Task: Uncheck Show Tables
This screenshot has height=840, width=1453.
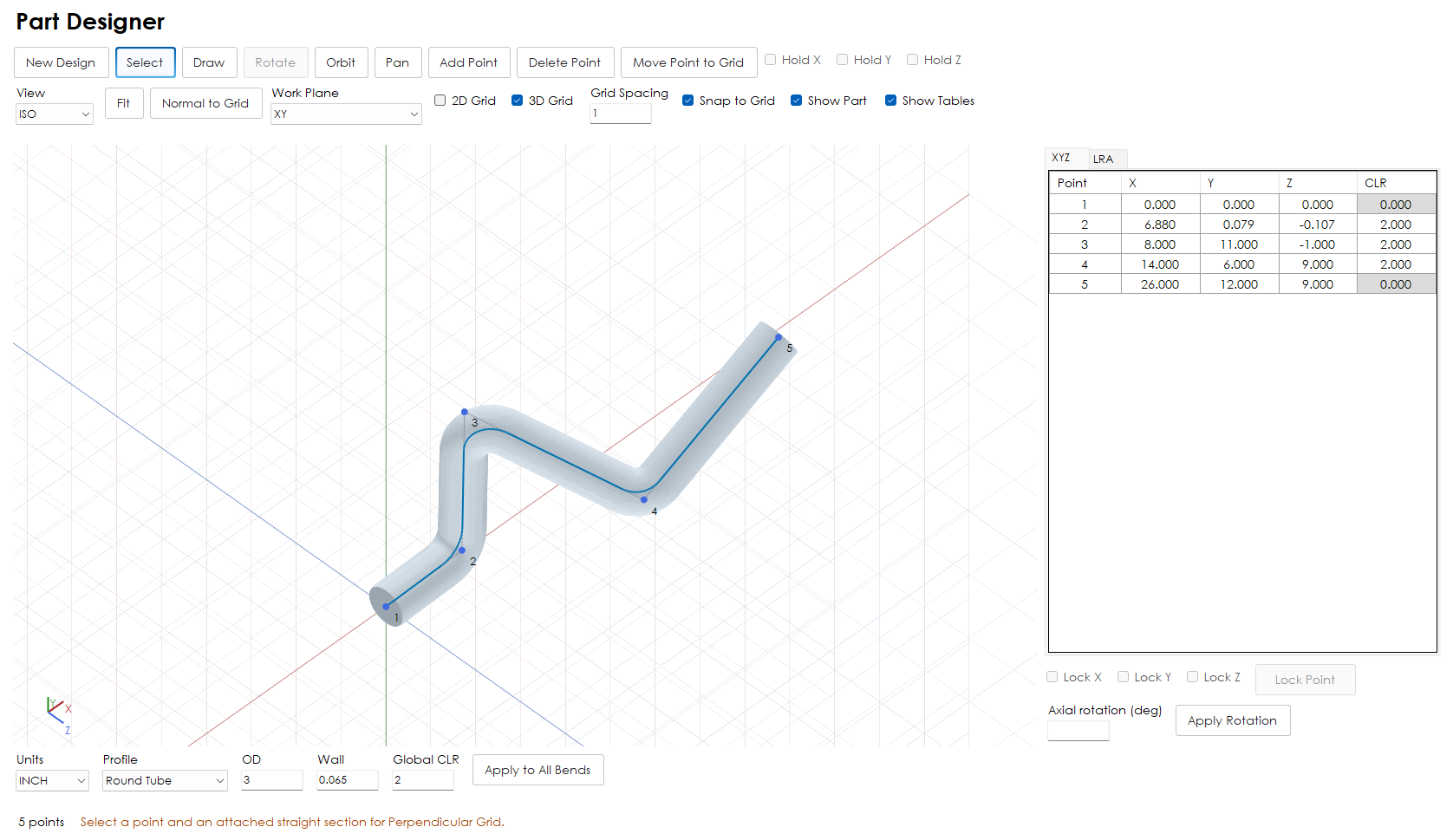Action: click(x=890, y=101)
